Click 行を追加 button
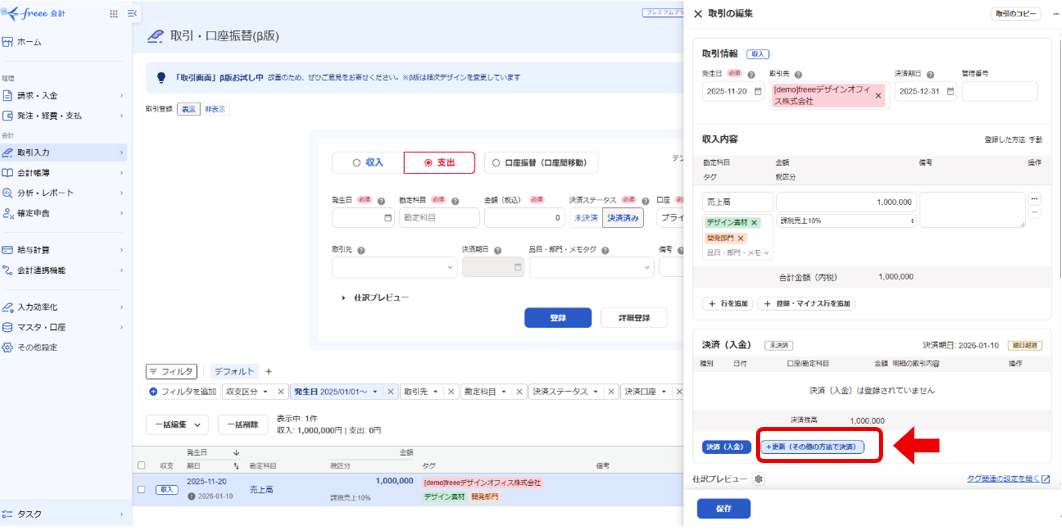 point(727,304)
